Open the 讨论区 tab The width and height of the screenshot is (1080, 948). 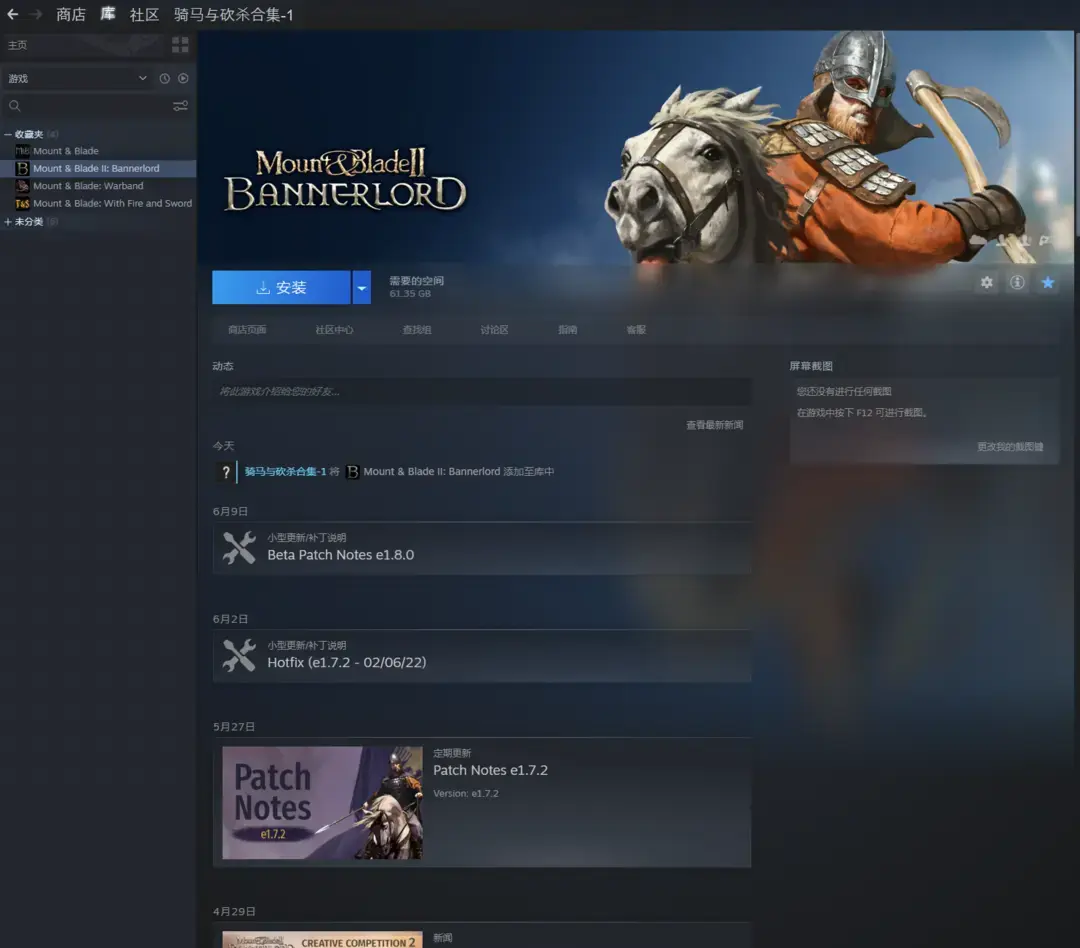click(x=495, y=330)
